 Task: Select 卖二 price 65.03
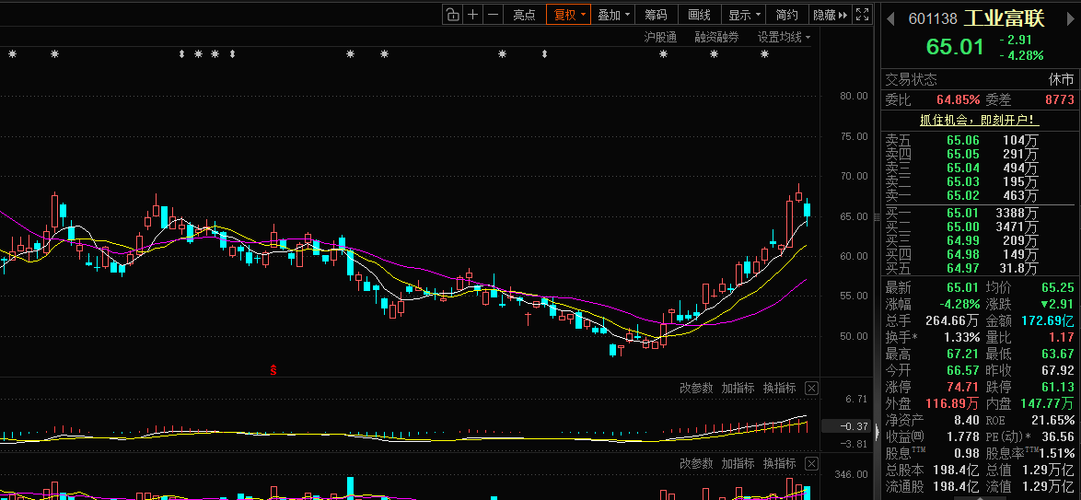click(962, 181)
